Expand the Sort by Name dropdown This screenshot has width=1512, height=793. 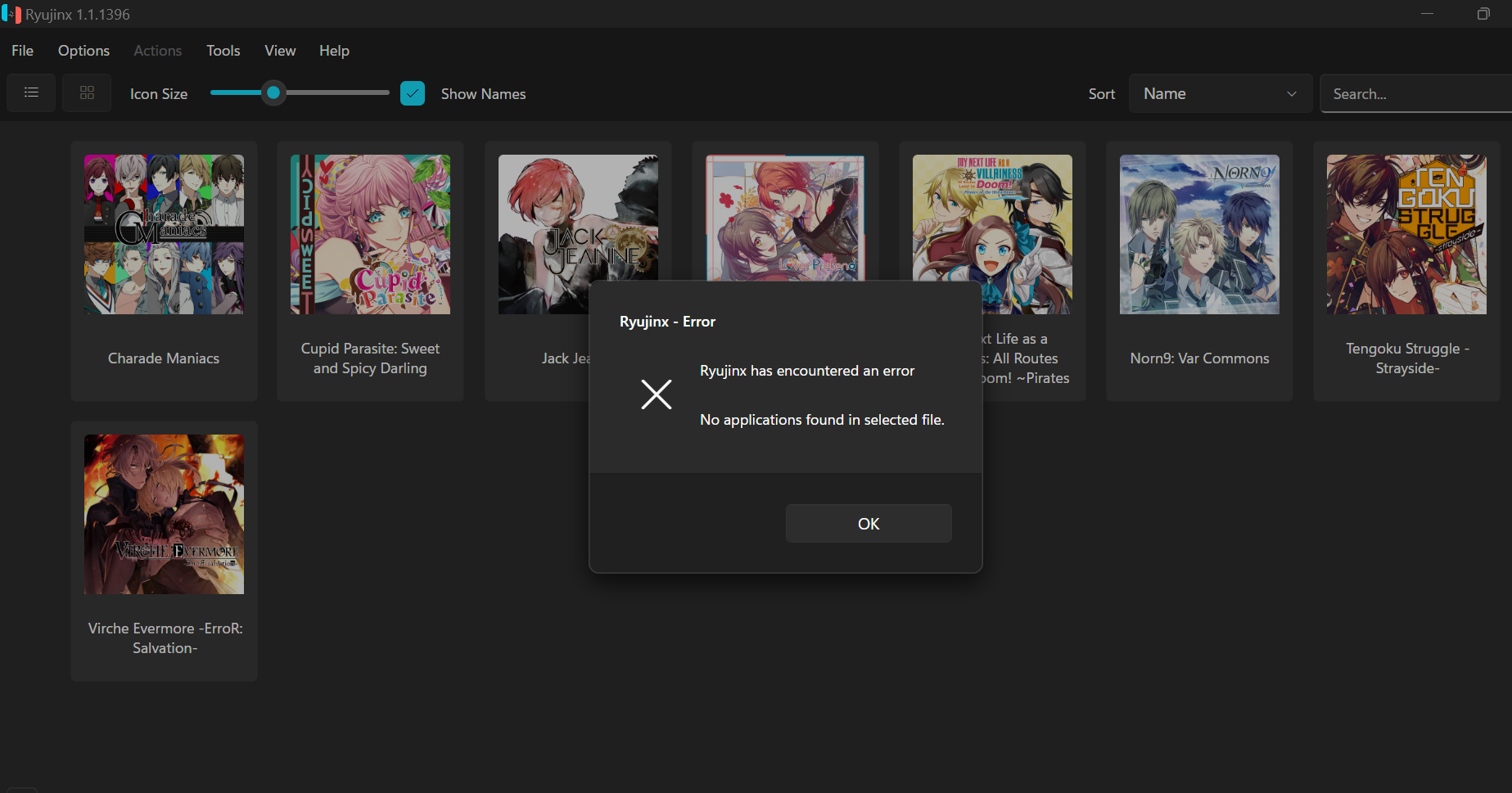(x=1221, y=93)
